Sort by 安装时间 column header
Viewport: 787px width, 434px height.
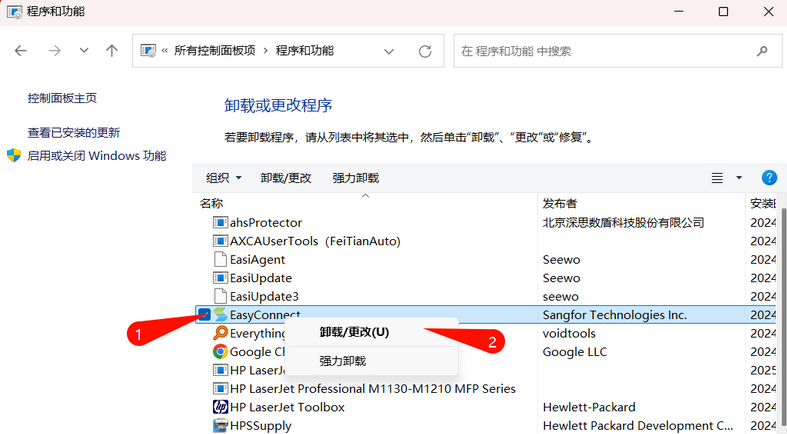click(x=763, y=203)
